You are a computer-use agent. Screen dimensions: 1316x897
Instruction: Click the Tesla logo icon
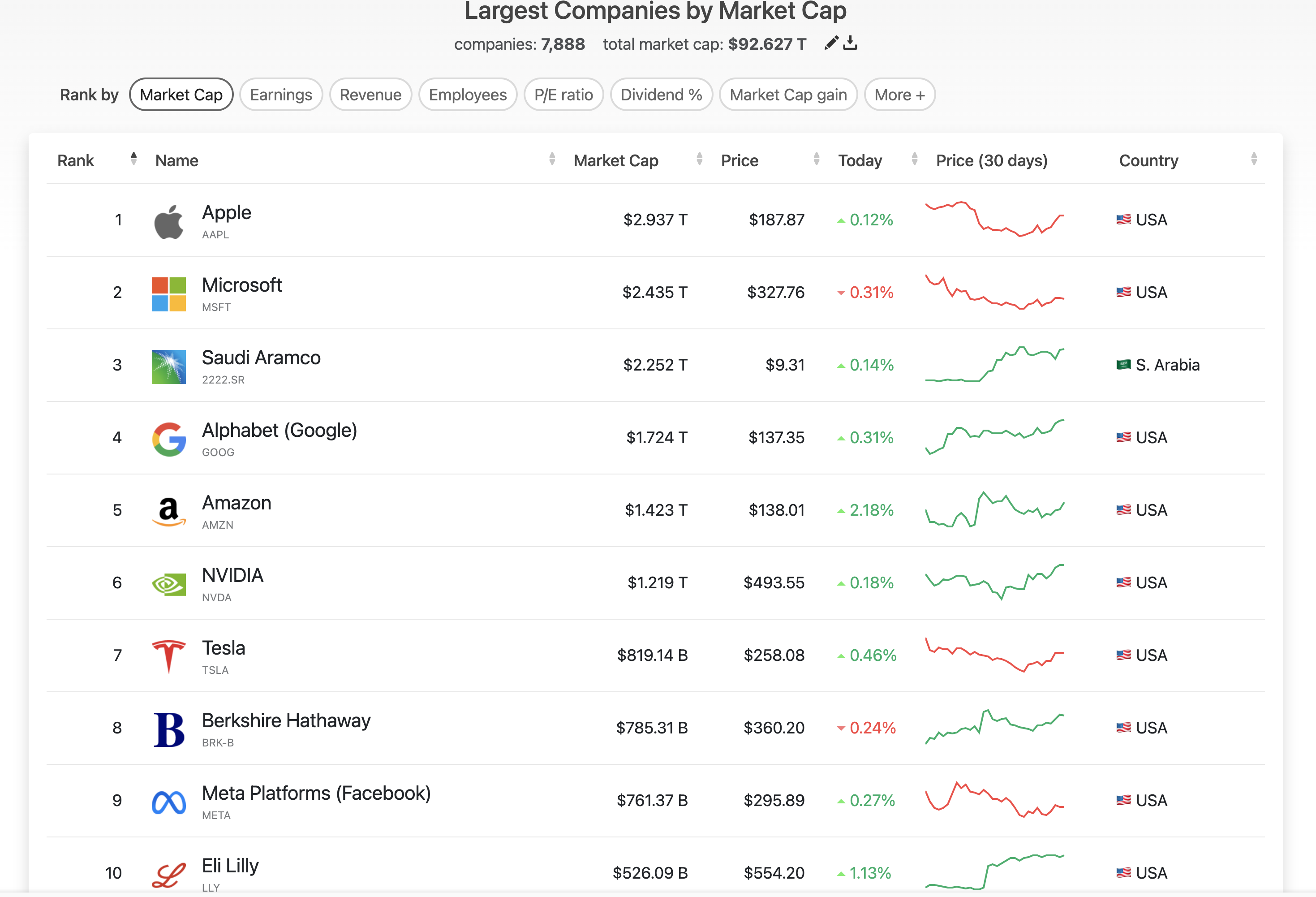[x=169, y=656]
